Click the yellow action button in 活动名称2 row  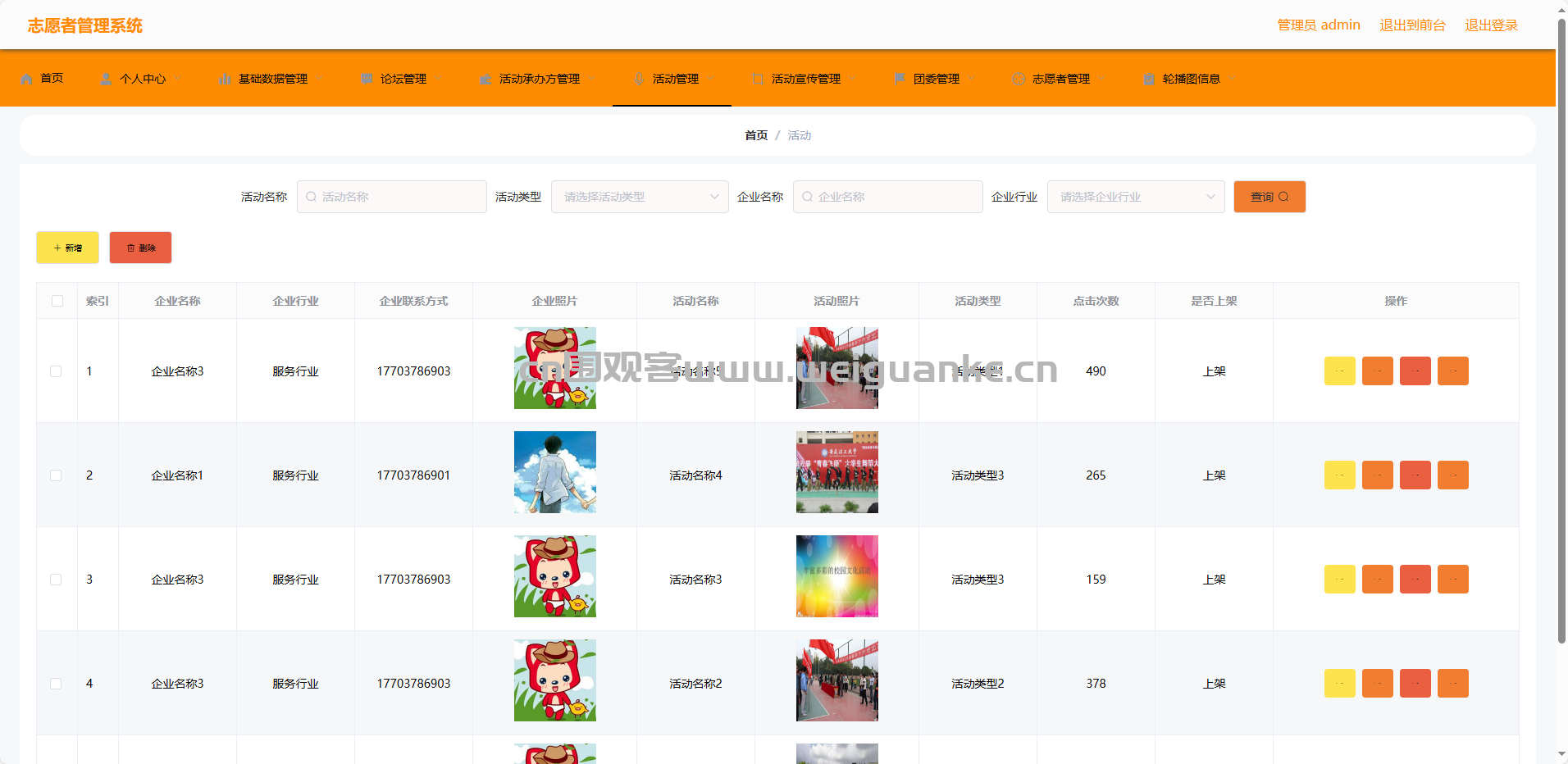point(1340,684)
